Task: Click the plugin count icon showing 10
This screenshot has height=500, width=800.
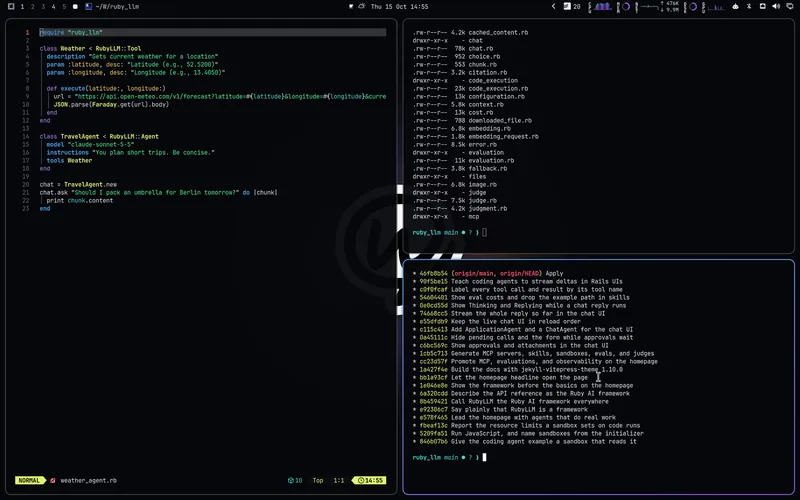Action: click(x=295, y=481)
